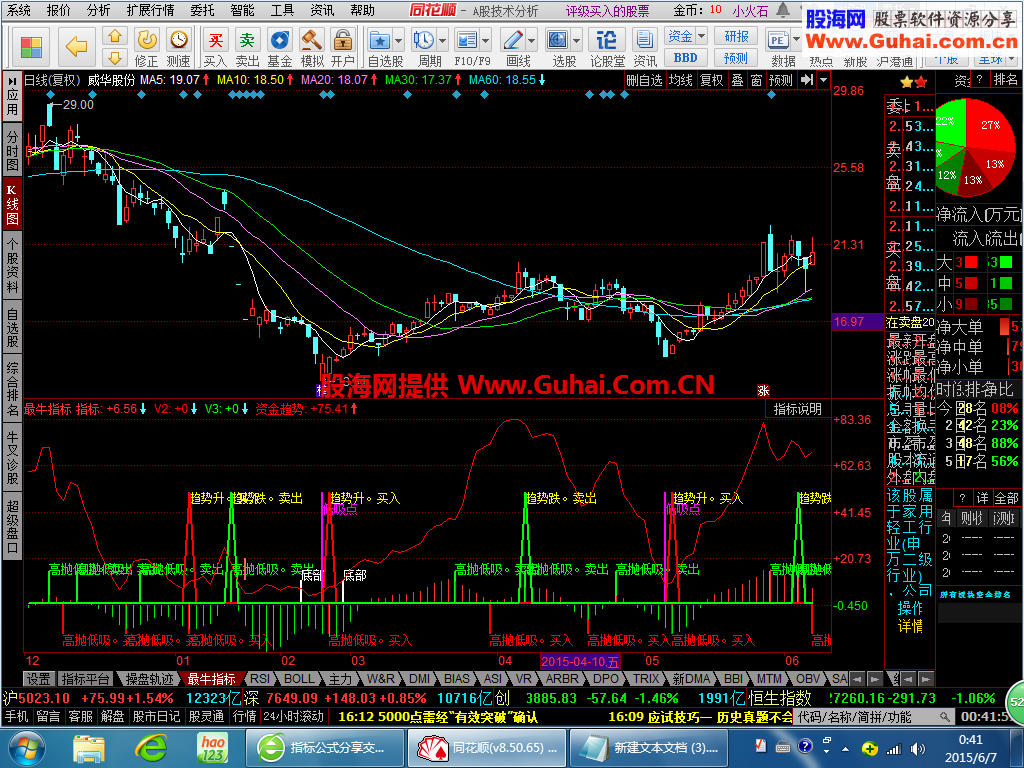Open Internet Explorer from taskbar

[152, 748]
